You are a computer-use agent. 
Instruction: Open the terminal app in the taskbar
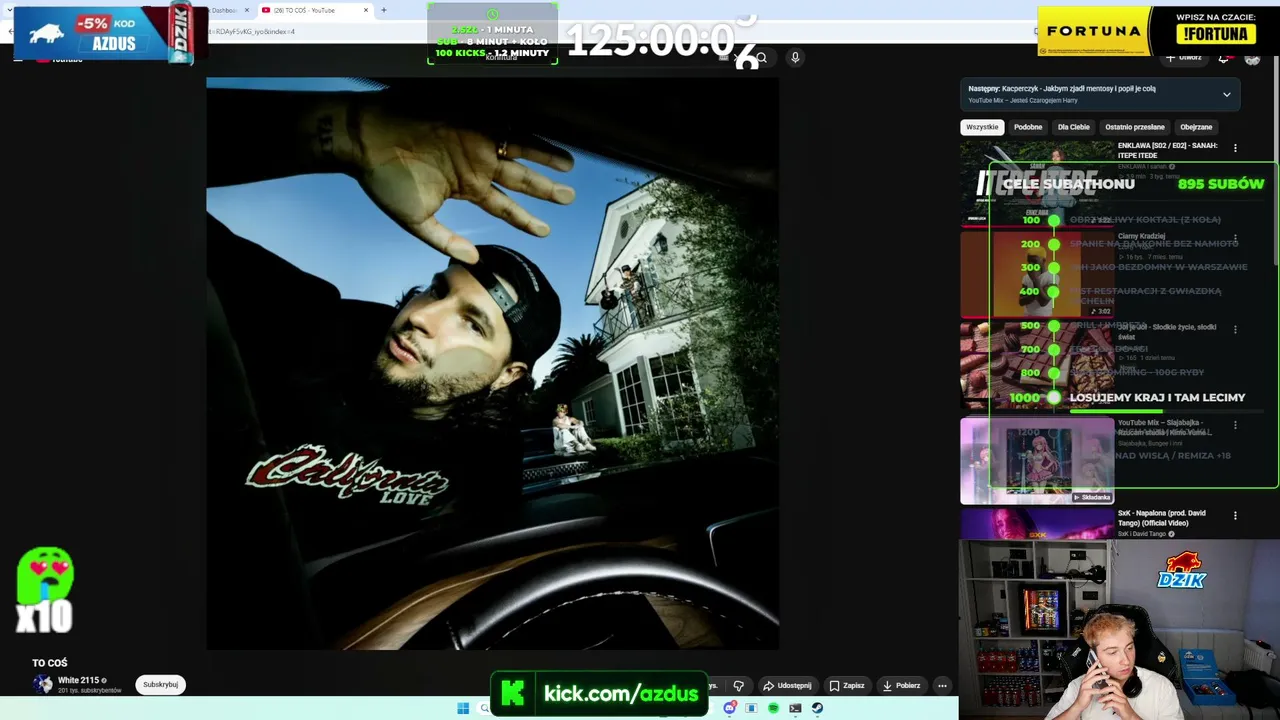(x=795, y=708)
